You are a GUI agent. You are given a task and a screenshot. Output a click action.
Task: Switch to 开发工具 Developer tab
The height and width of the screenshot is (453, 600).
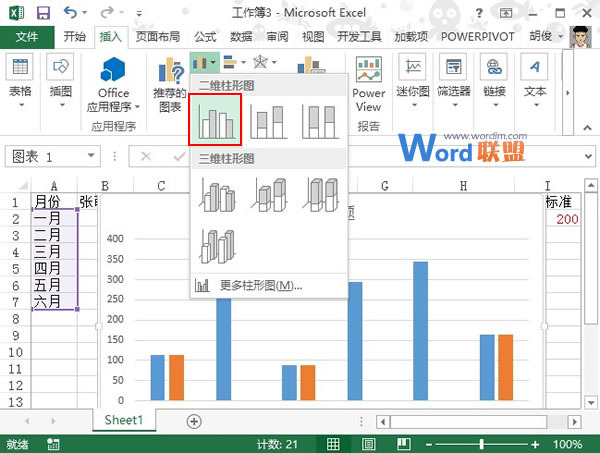coord(359,37)
